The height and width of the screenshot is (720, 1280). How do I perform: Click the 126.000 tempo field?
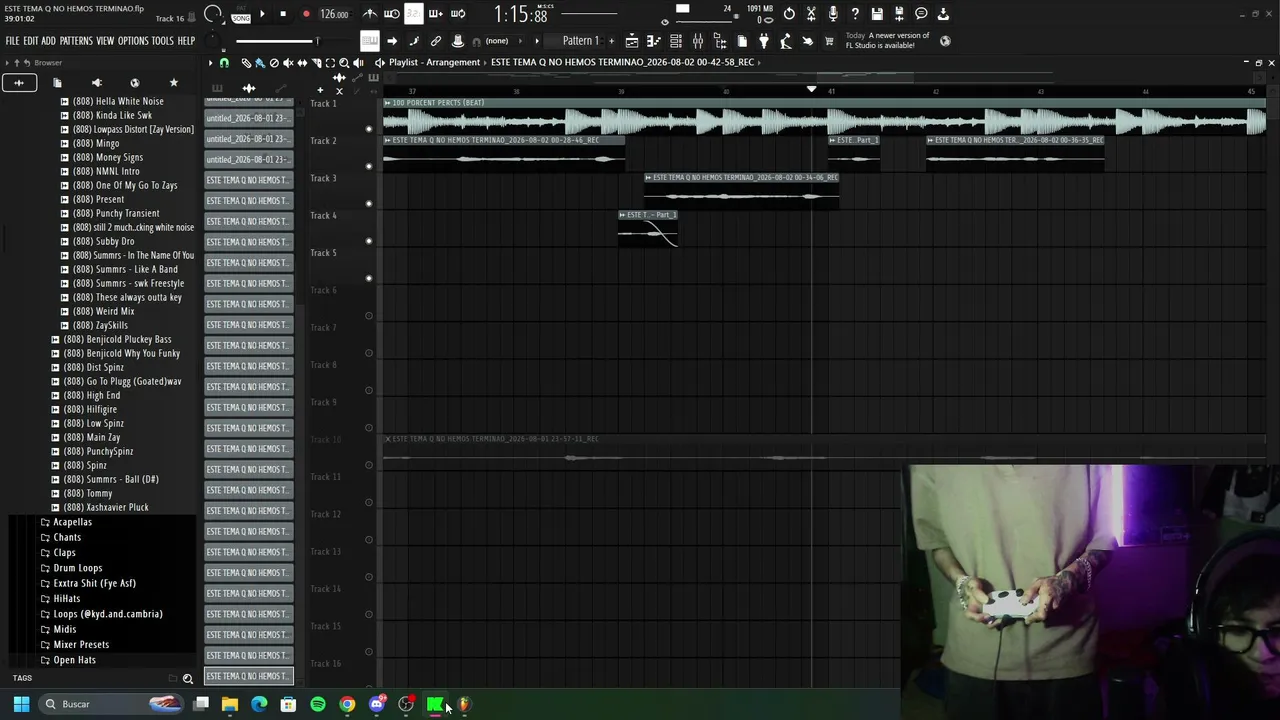pyautogui.click(x=334, y=14)
